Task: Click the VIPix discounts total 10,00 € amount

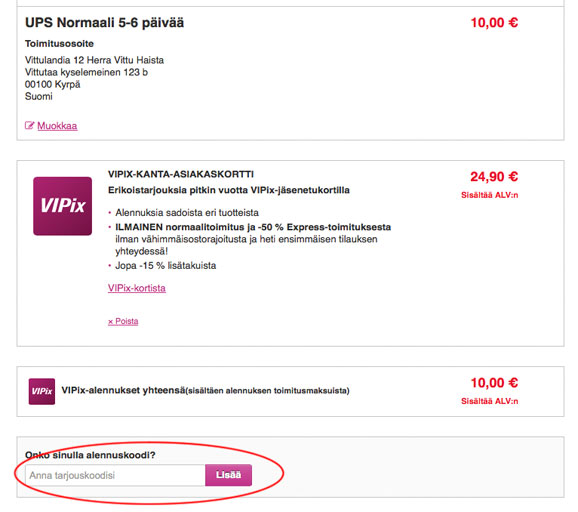Action: 494,383
